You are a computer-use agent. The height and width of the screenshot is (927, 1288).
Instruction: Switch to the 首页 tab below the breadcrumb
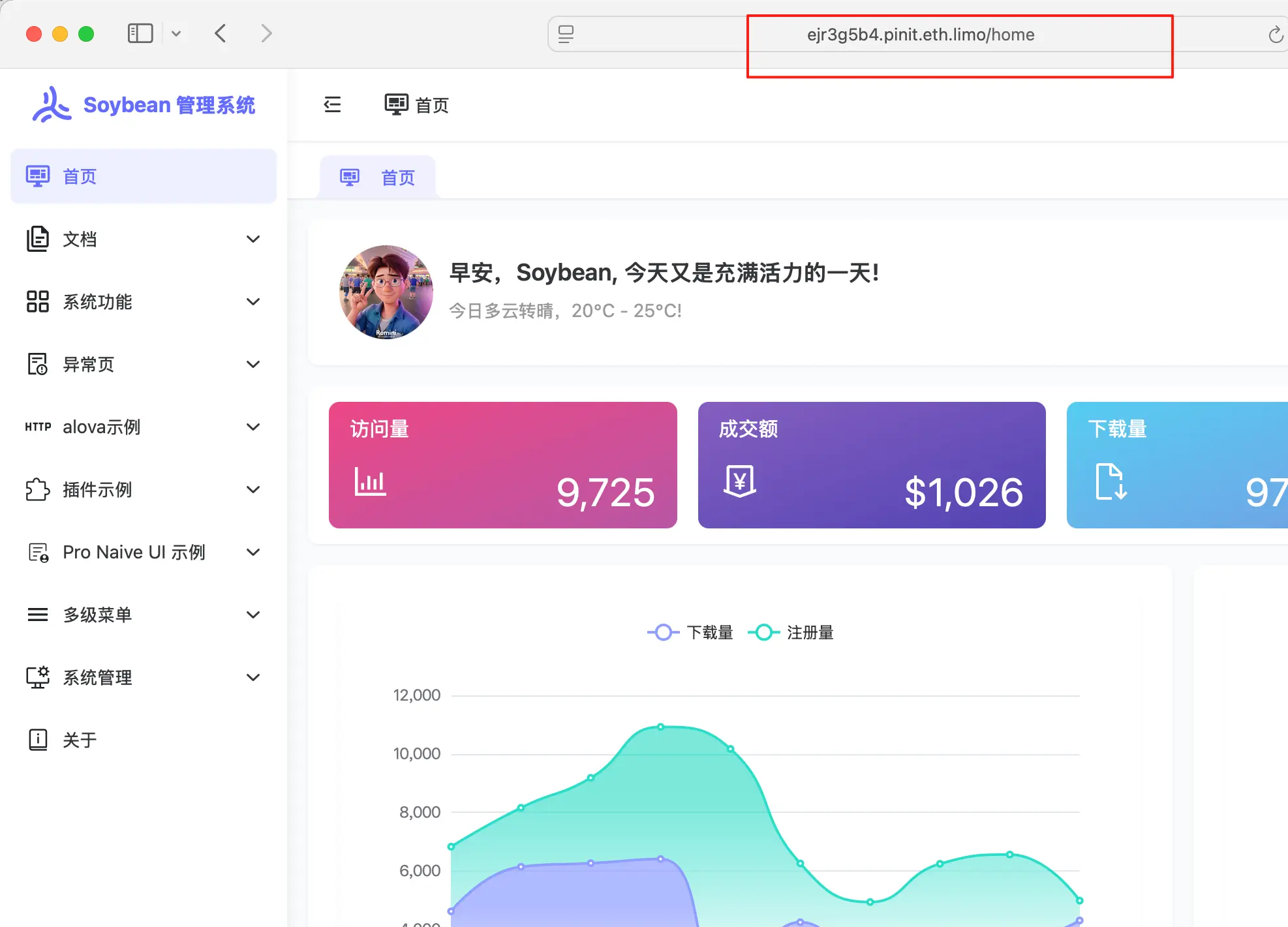pos(377,176)
